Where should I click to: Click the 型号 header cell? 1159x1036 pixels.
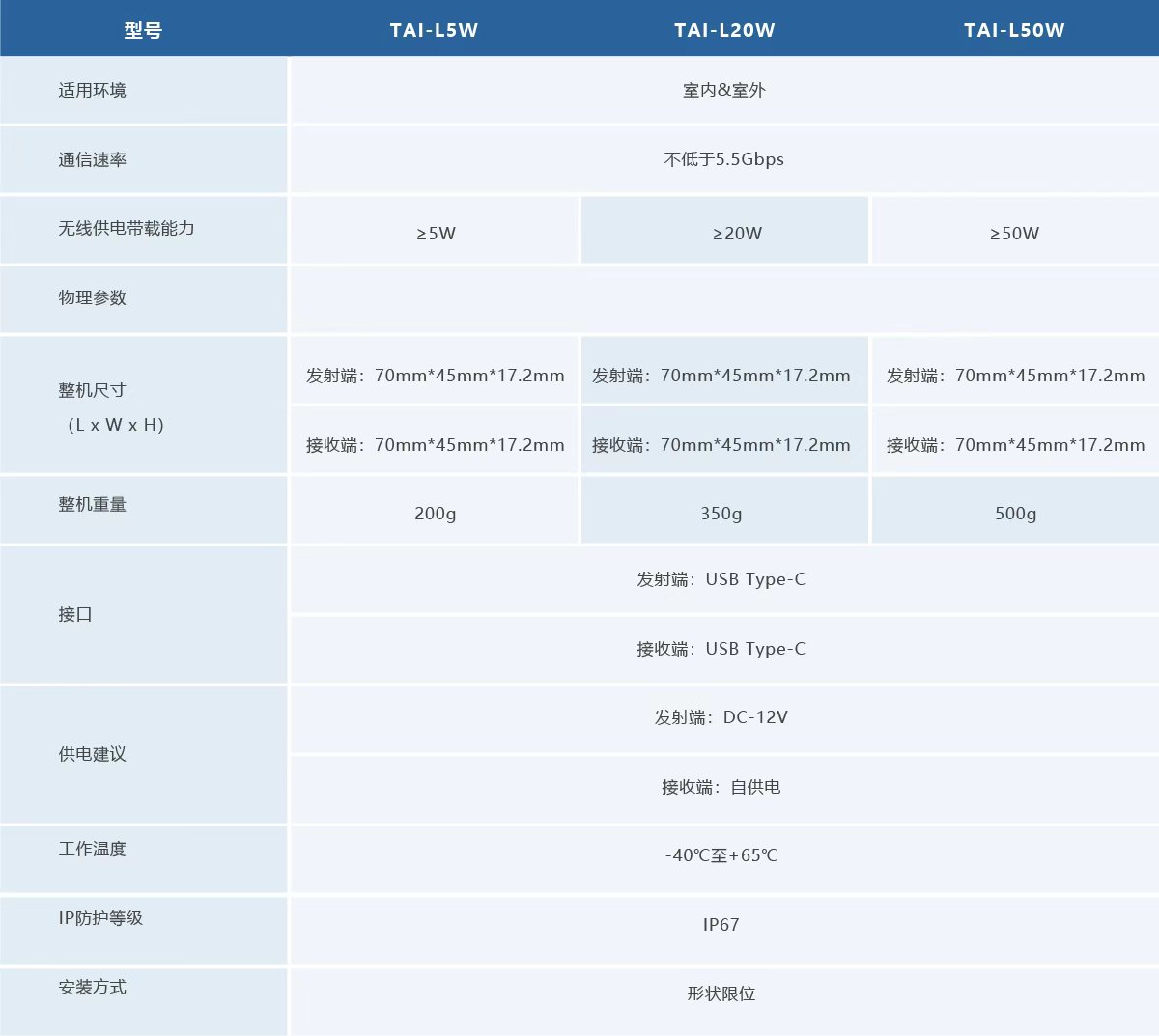[143, 30]
